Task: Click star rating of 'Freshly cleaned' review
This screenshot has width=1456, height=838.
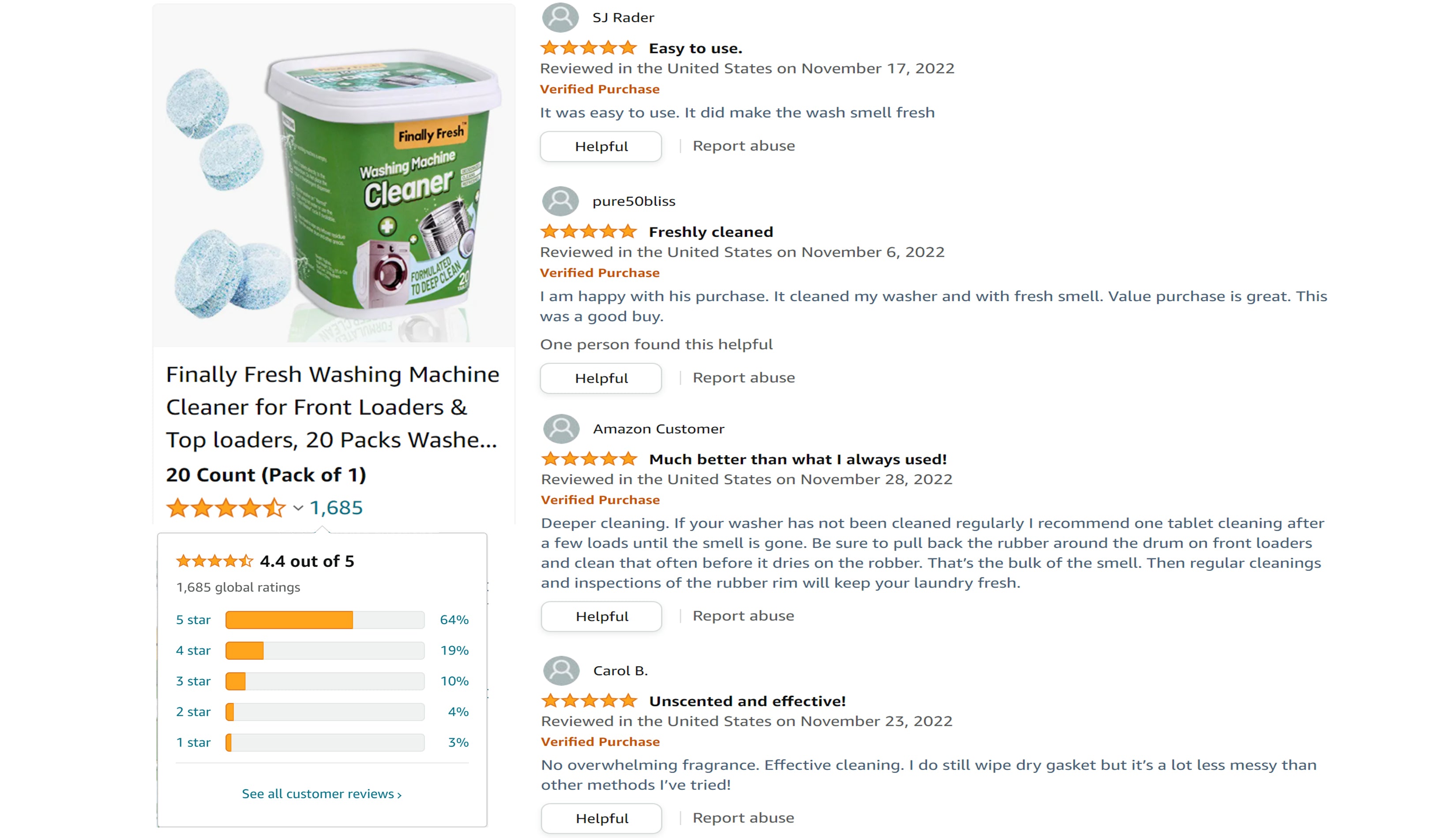Action: (589, 232)
